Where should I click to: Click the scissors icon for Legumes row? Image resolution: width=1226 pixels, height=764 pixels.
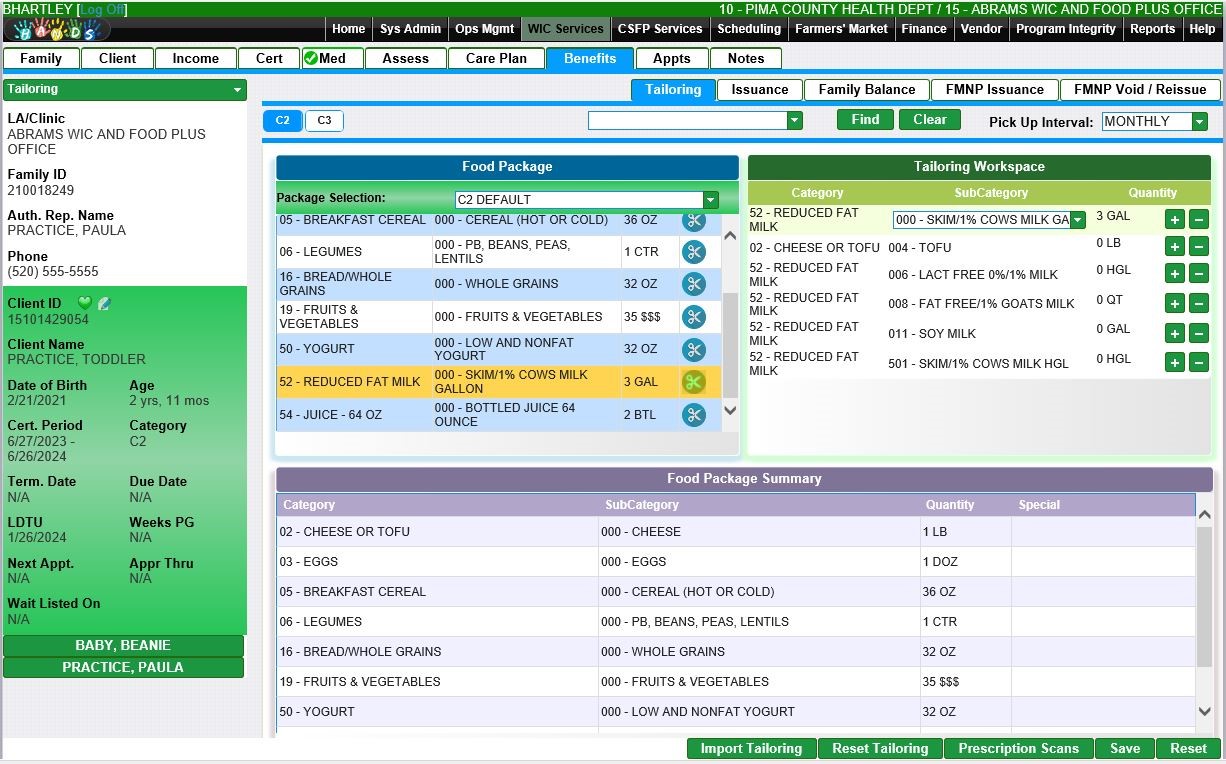pyautogui.click(x=693, y=252)
